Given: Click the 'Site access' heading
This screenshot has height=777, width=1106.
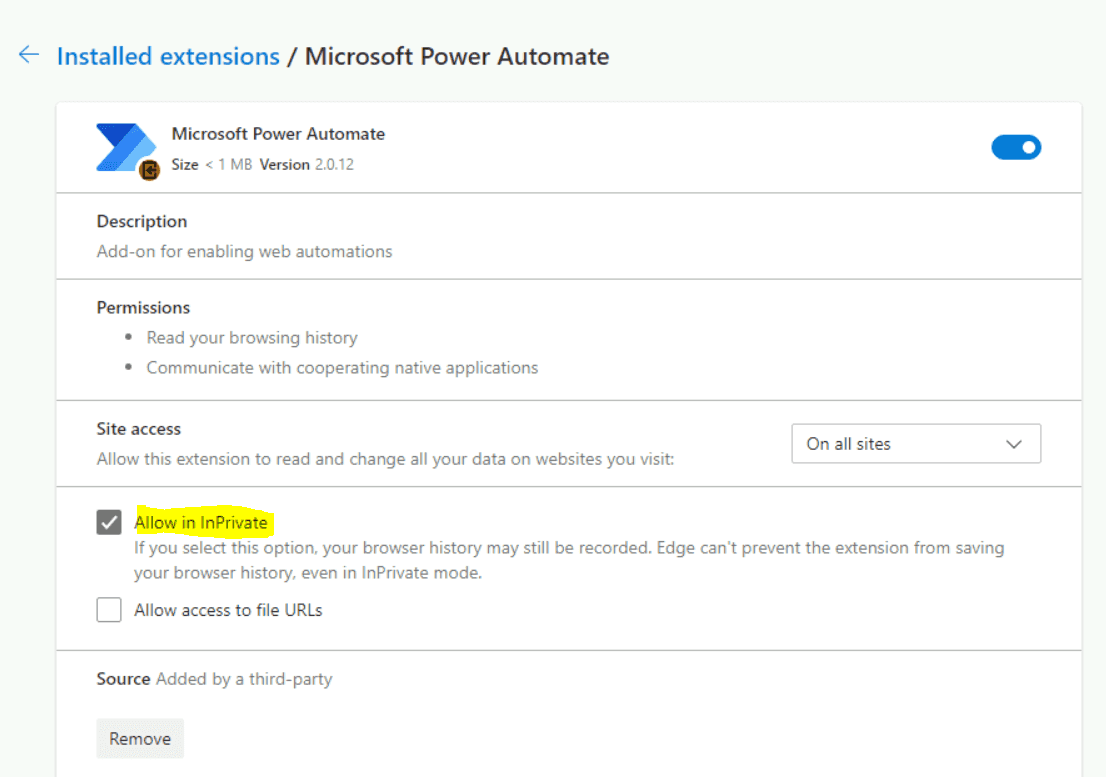Looking at the screenshot, I should coord(139,429).
